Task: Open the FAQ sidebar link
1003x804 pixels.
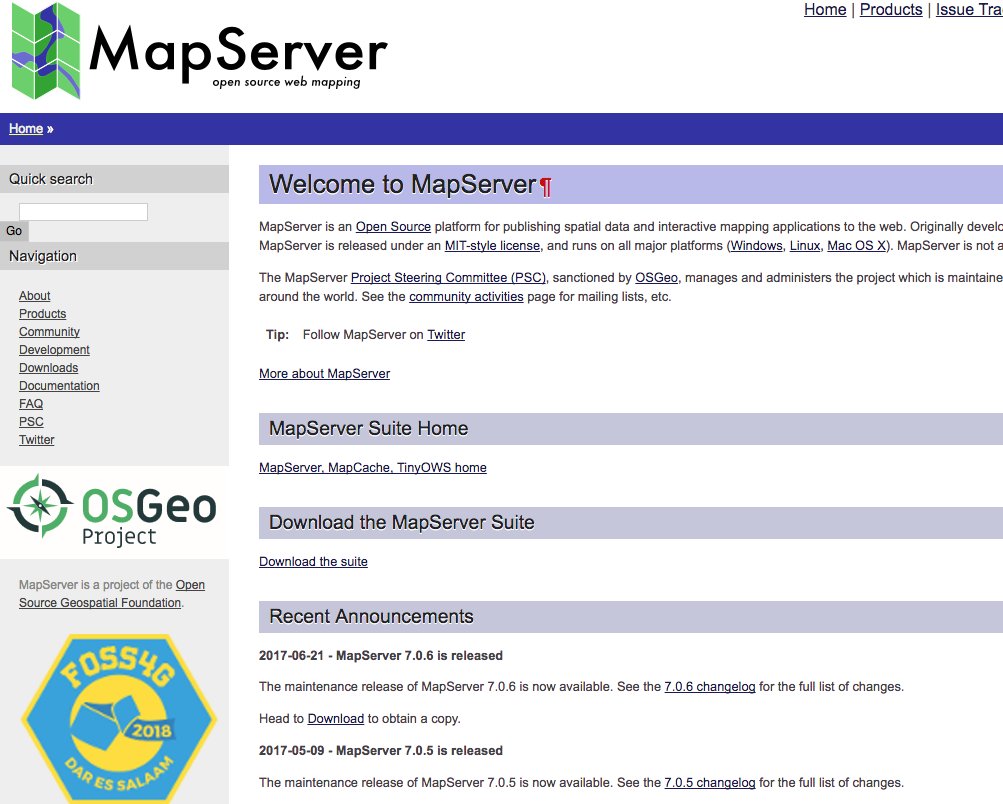Action: click(x=31, y=403)
